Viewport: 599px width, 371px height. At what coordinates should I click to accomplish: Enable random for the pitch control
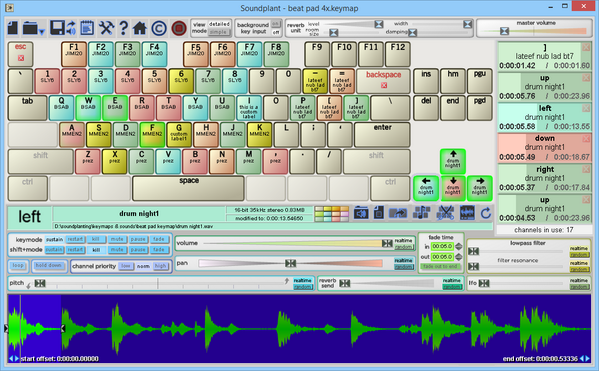303,287
